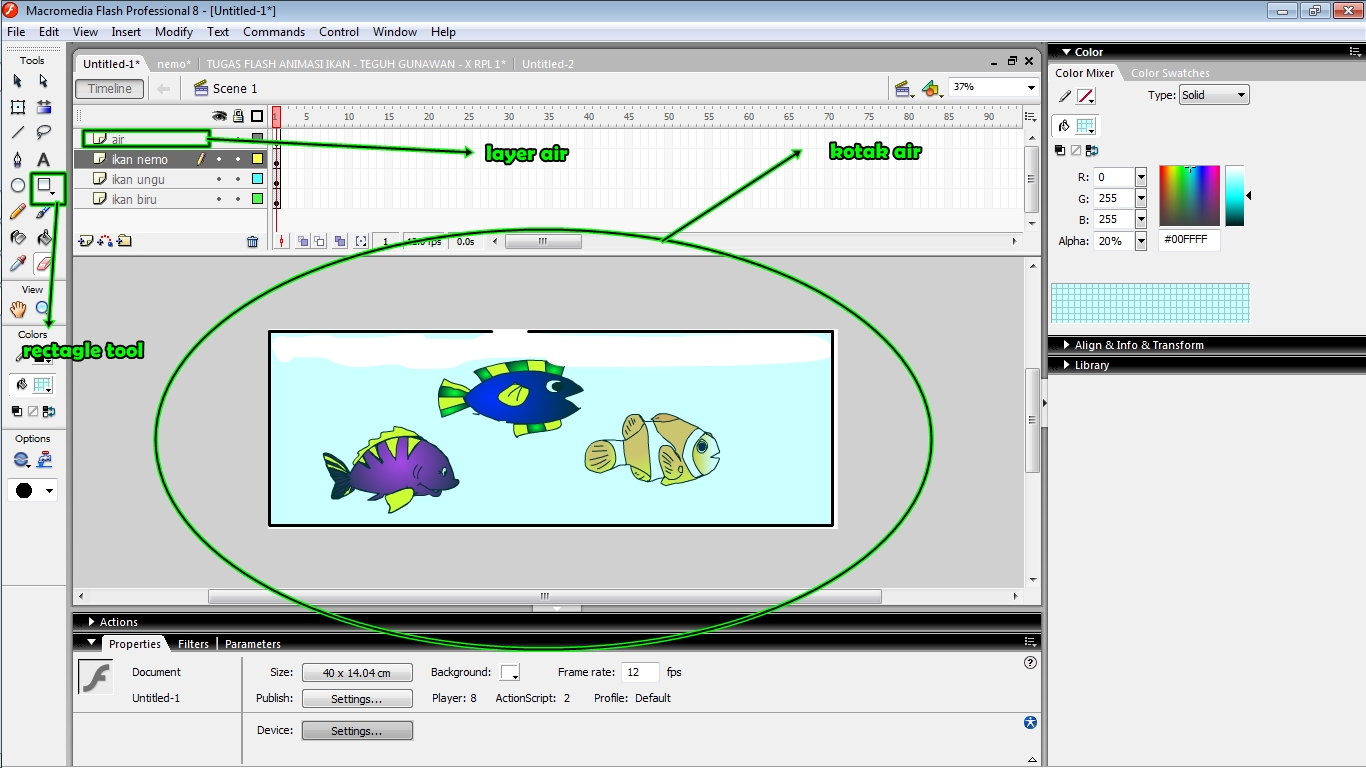
Task: Choose the Gradient Transform tool
Action: click(44, 107)
